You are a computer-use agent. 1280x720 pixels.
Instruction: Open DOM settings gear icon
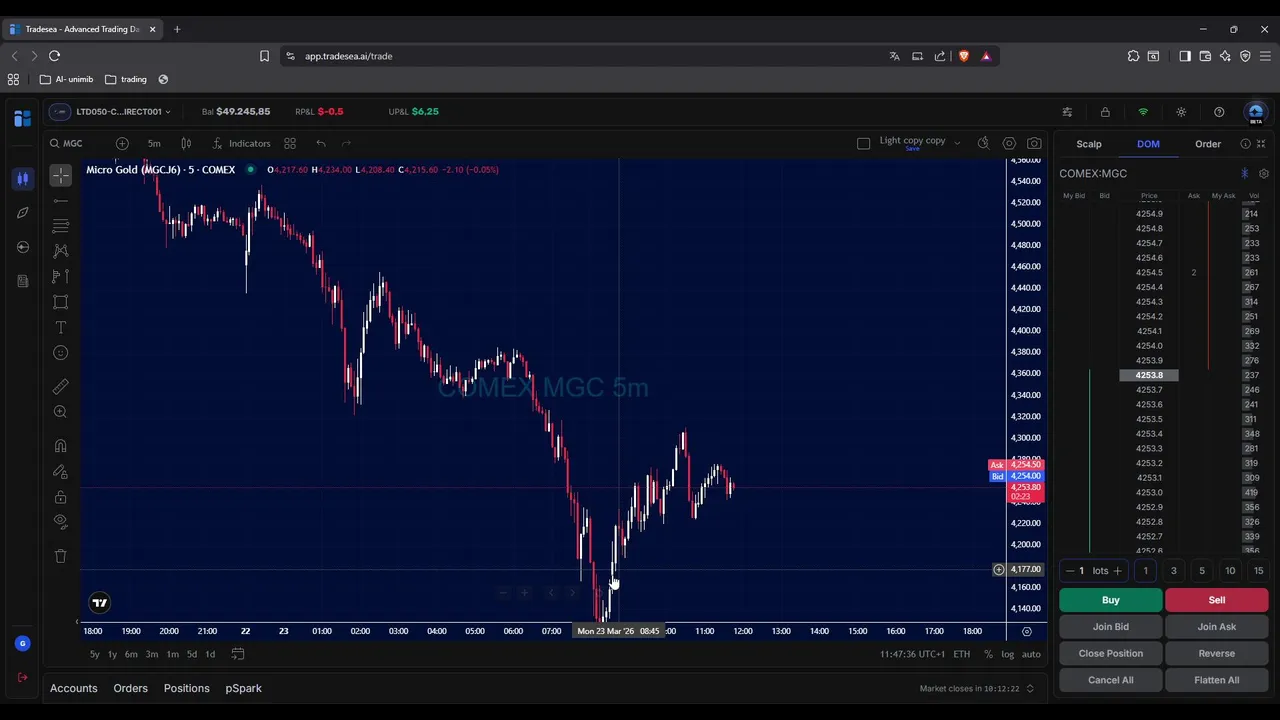(x=1264, y=173)
